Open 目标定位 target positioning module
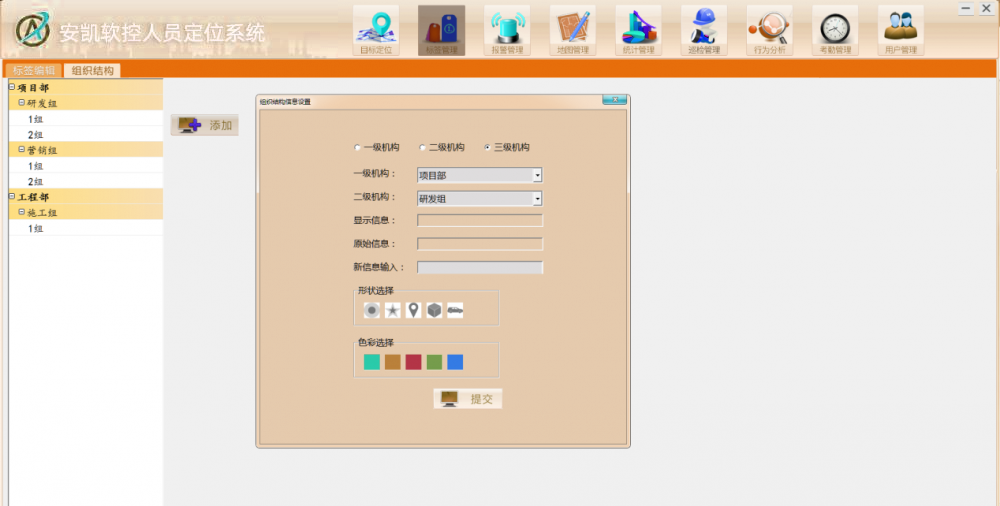Viewport: 1000px width, 506px height. [x=376, y=29]
